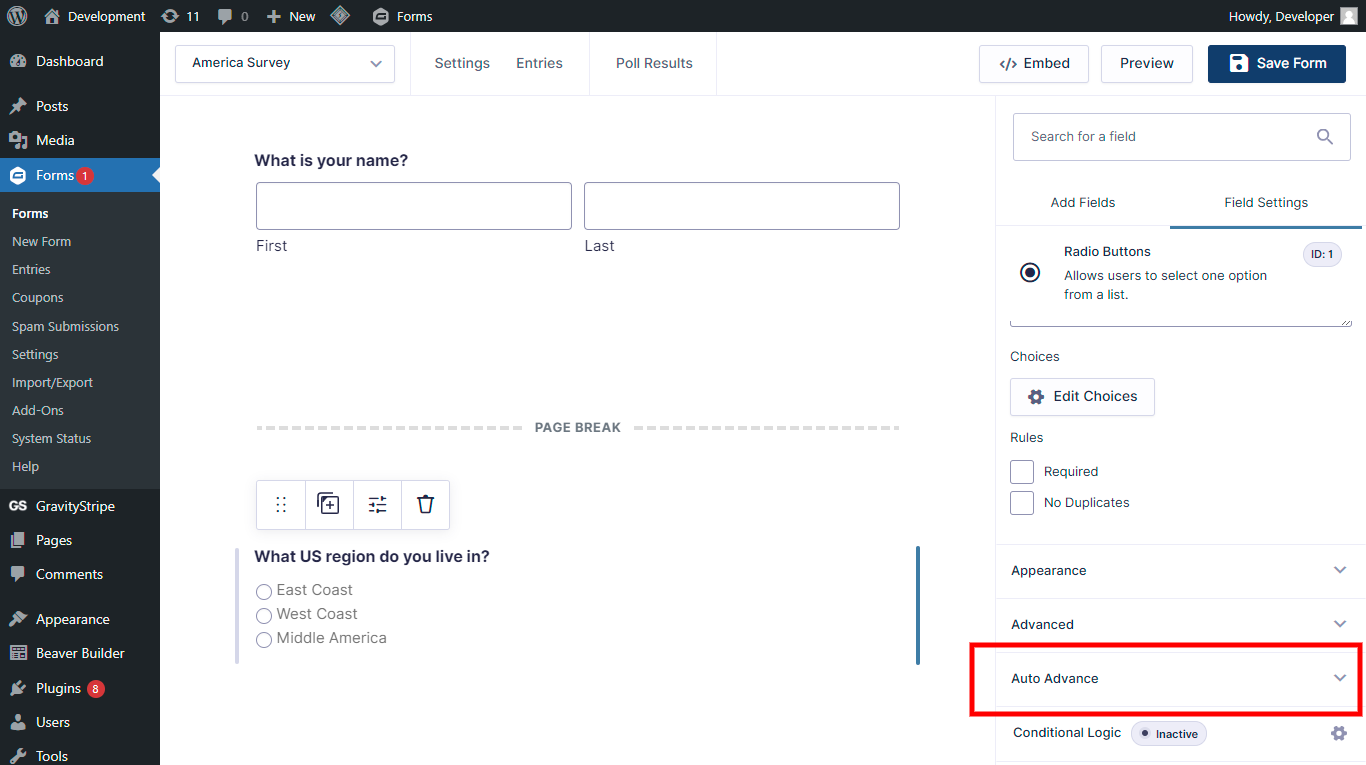The image size is (1366, 765).
Task: Click the Search for a field box
Action: tap(1182, 137)
